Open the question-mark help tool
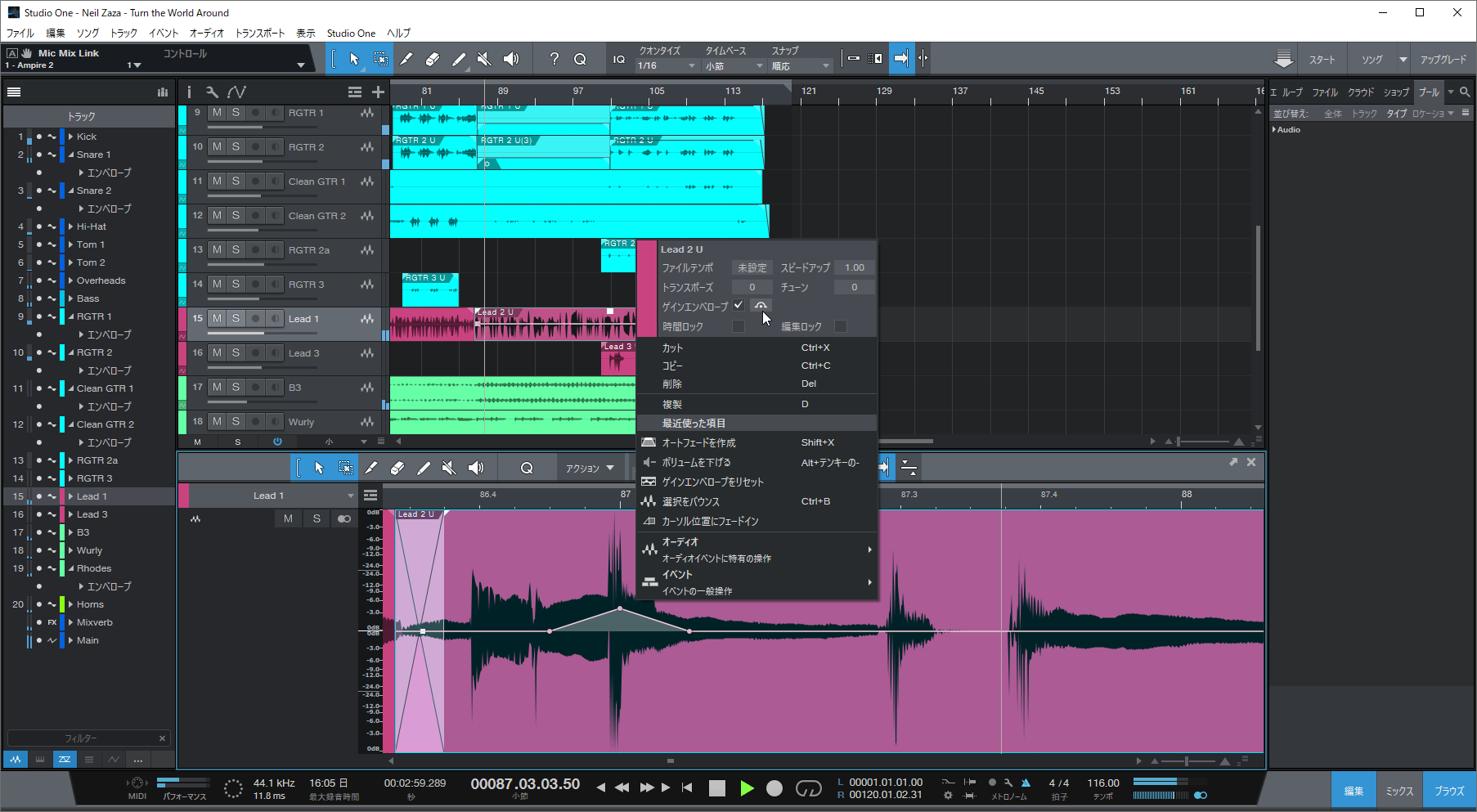 click(x=554, y=59)
